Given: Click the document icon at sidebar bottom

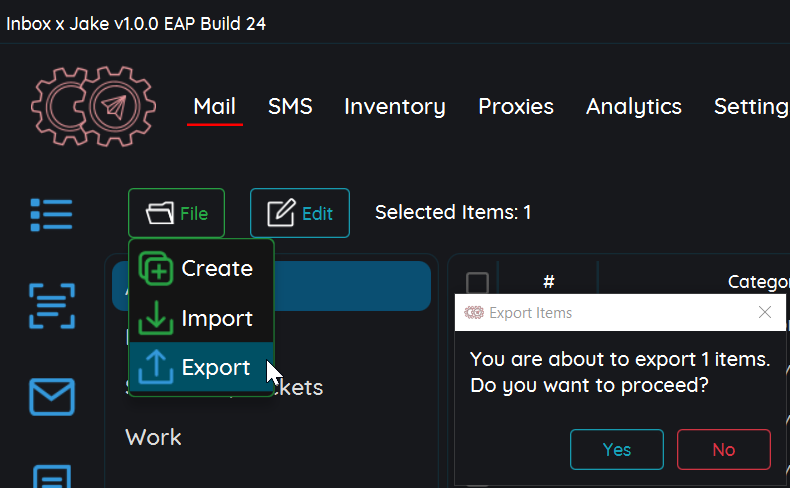Looking at the screenshot, I should pyautogui.click(x=51, y=476).
